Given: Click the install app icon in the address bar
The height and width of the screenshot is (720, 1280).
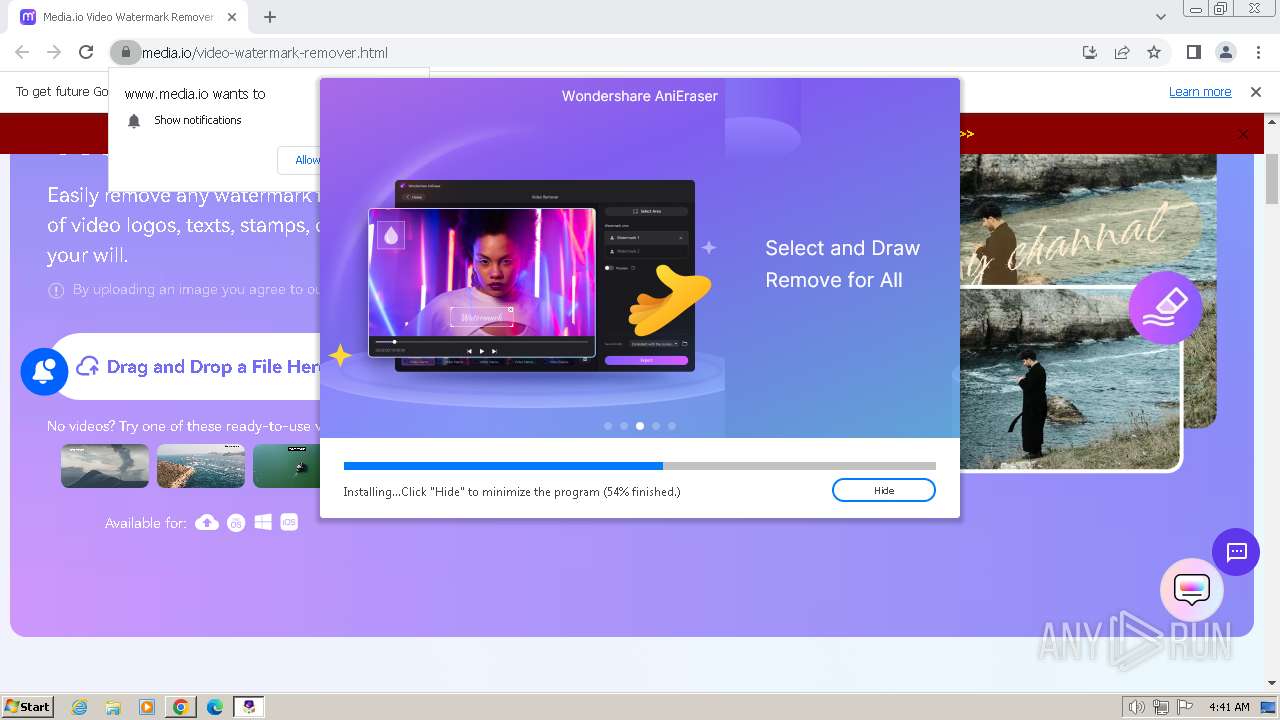Looking at the screenshot, I should [1090, 52].
